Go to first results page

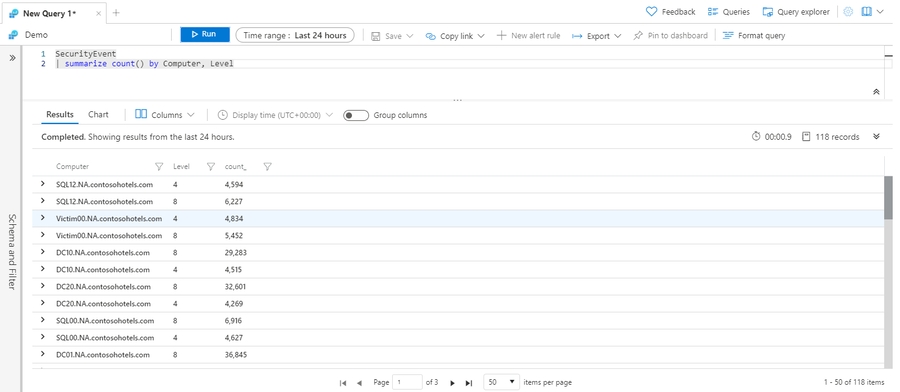[343, 383]
